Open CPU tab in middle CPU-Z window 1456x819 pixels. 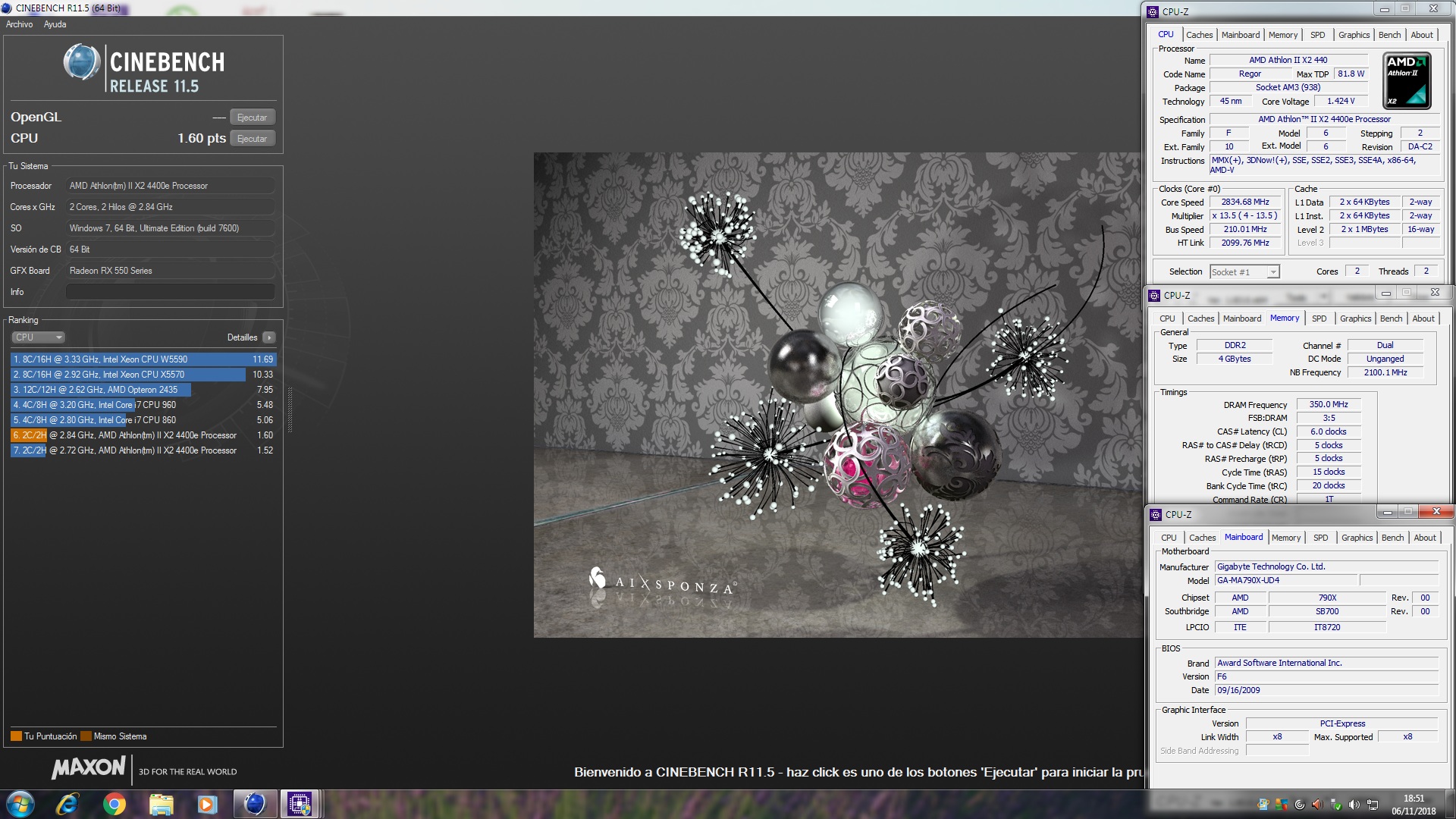click(1167, 318)
